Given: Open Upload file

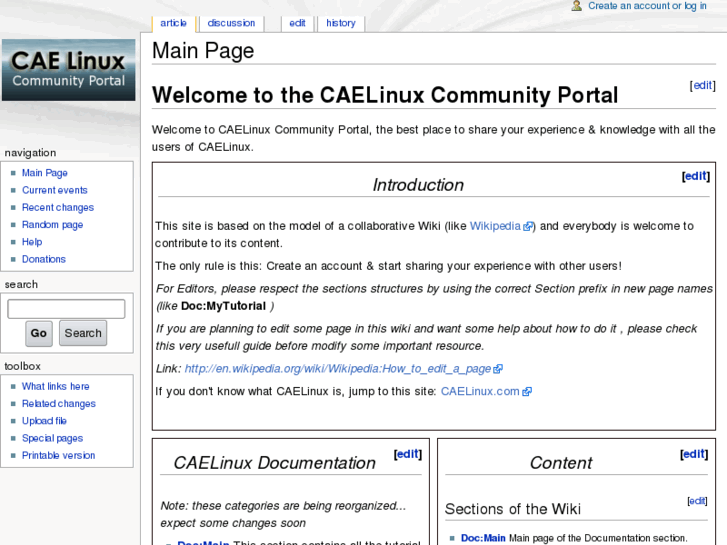Looking at the screenshot, I should [x=45, y=421].
